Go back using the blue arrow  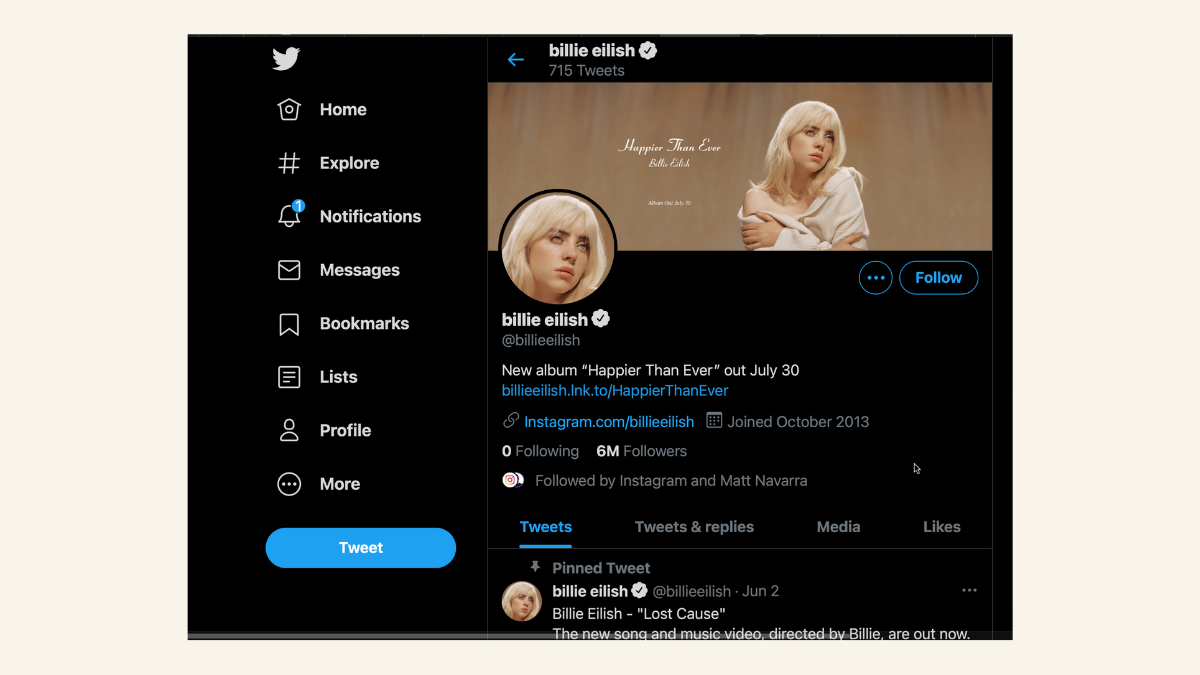tap(516, 60)
